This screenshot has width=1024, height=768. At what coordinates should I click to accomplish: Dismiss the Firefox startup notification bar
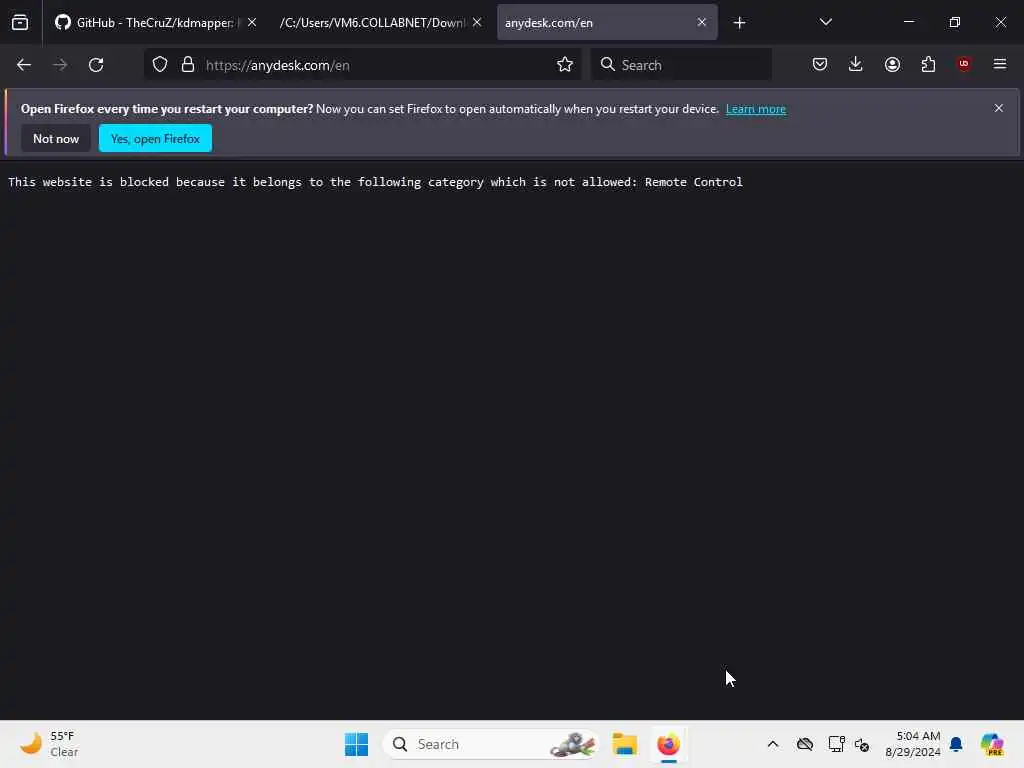[999, 108]
